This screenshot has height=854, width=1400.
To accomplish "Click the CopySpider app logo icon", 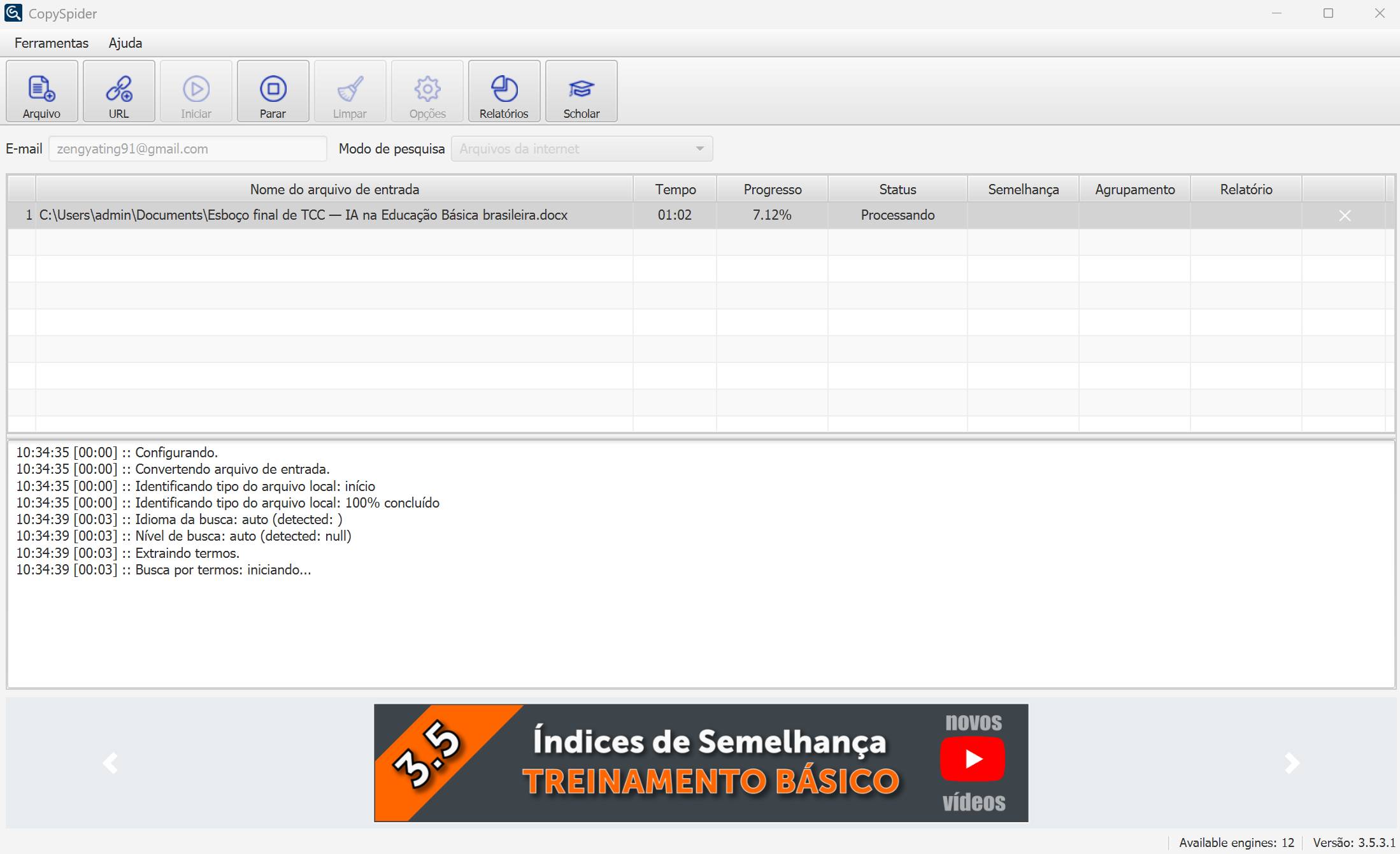I will tap(13, 13).
